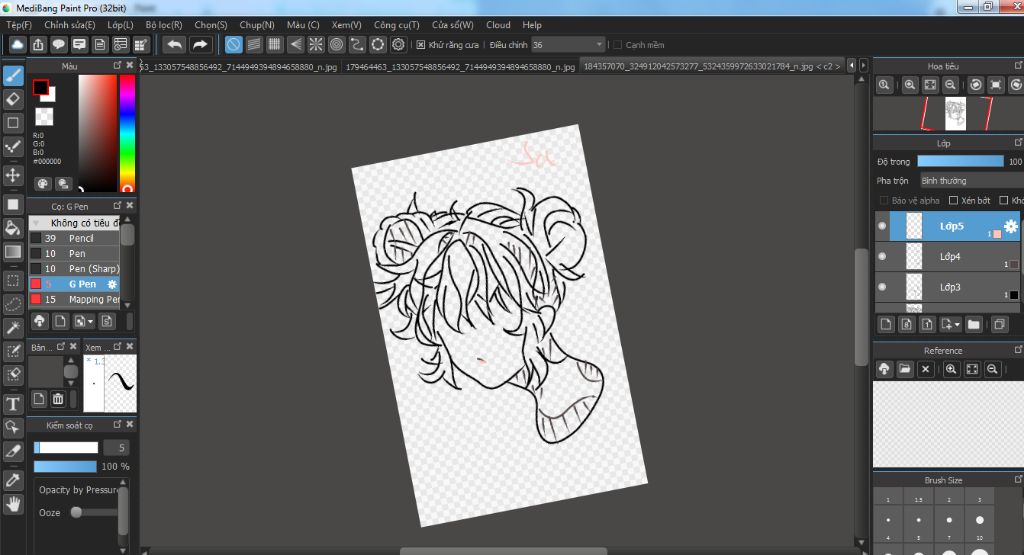Image resolution: width=1024 pixels, height=555 pixels.
Task: Select the Bucket fill tool
Action: click(x=13, y=228)
